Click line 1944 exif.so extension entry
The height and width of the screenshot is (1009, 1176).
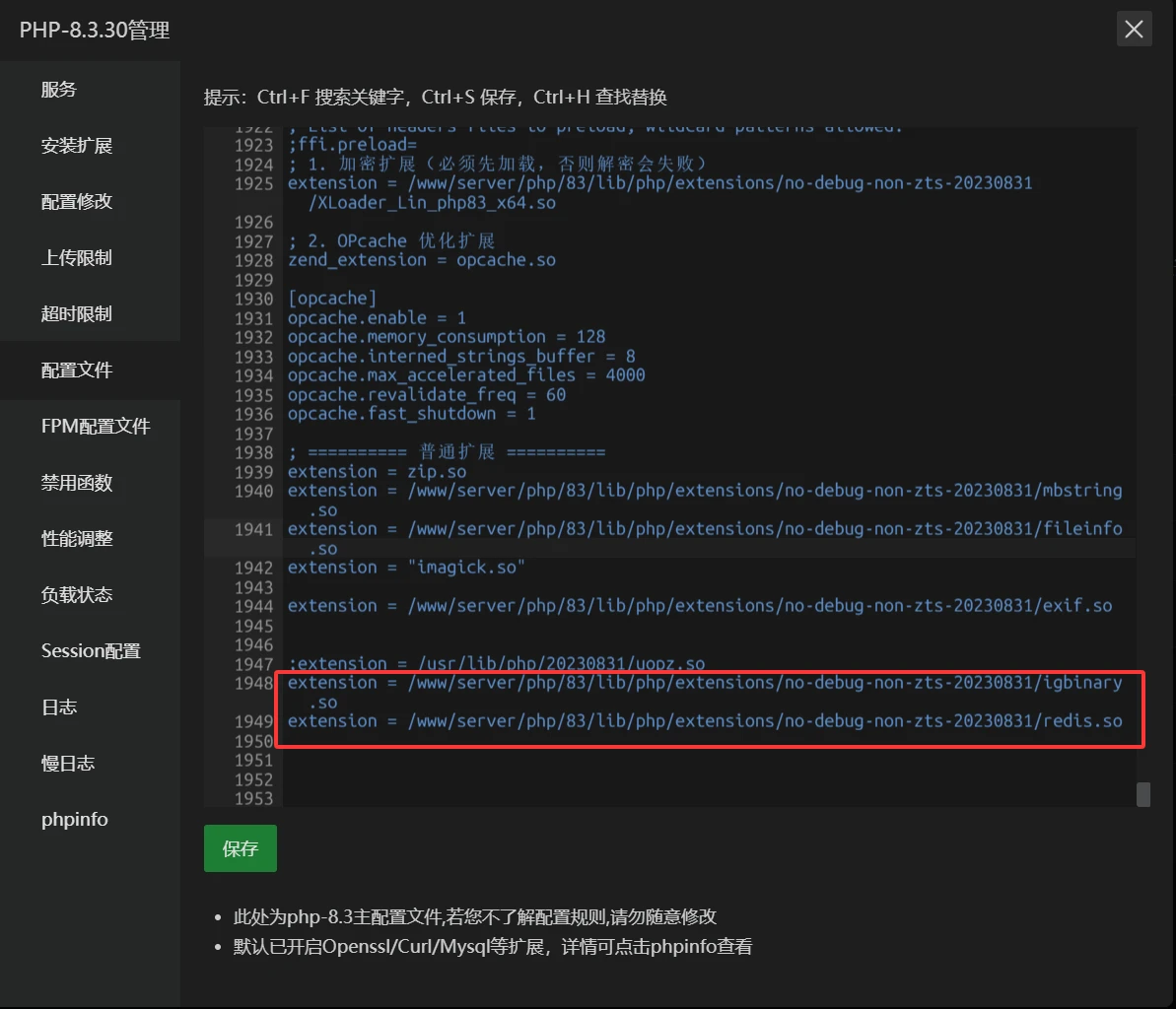700,606
